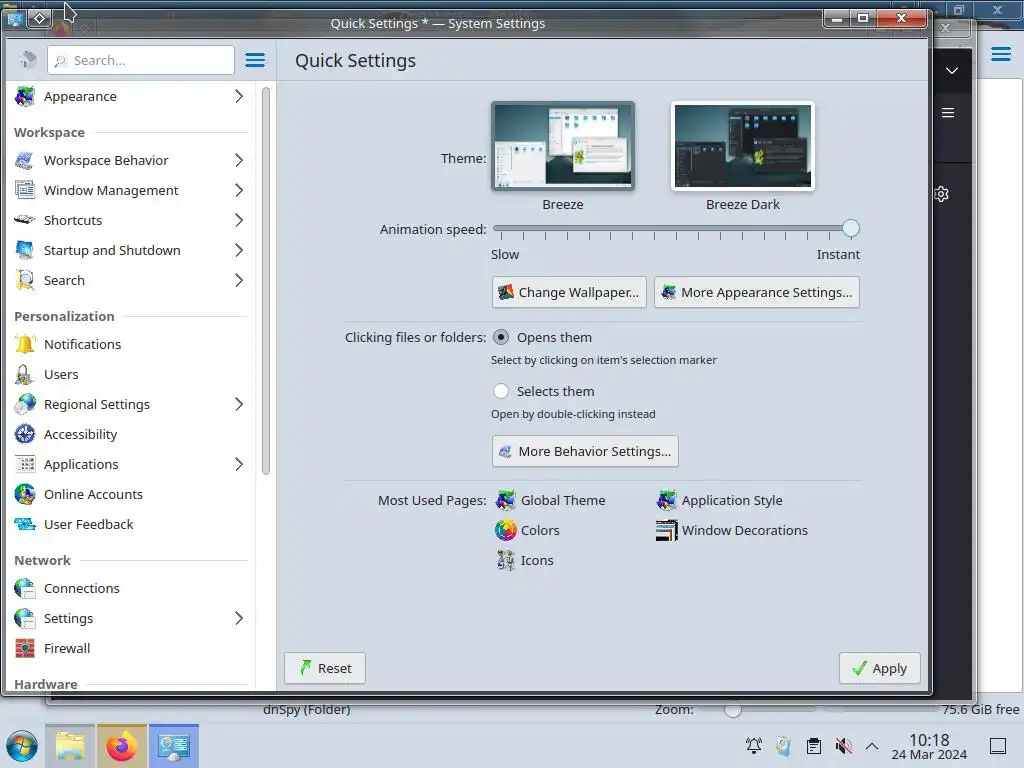Click the Change Wallpaper button
Viewport: 1024px width, 768px height.
(x=569, y=292)
